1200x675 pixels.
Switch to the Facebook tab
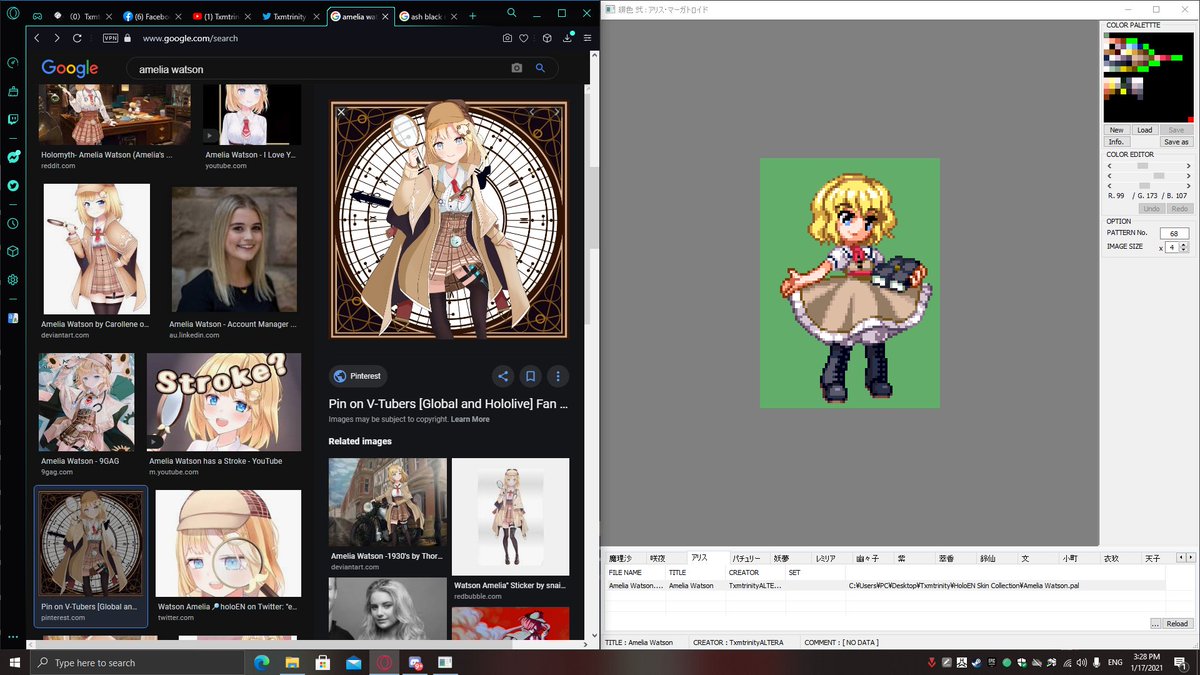coord(150,17)
